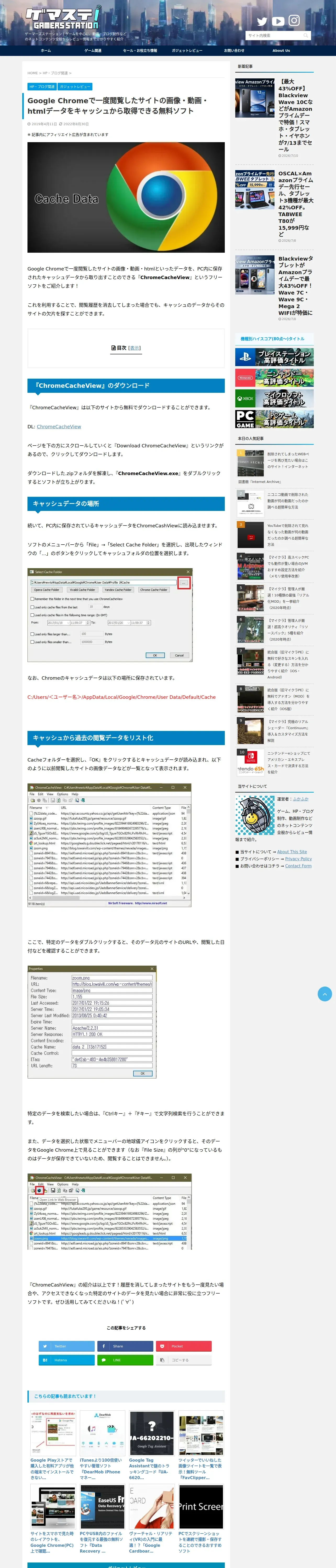Share the article via the Twitter button
The width and height of the screenshot is (336, 1568).
(66, 1346)
